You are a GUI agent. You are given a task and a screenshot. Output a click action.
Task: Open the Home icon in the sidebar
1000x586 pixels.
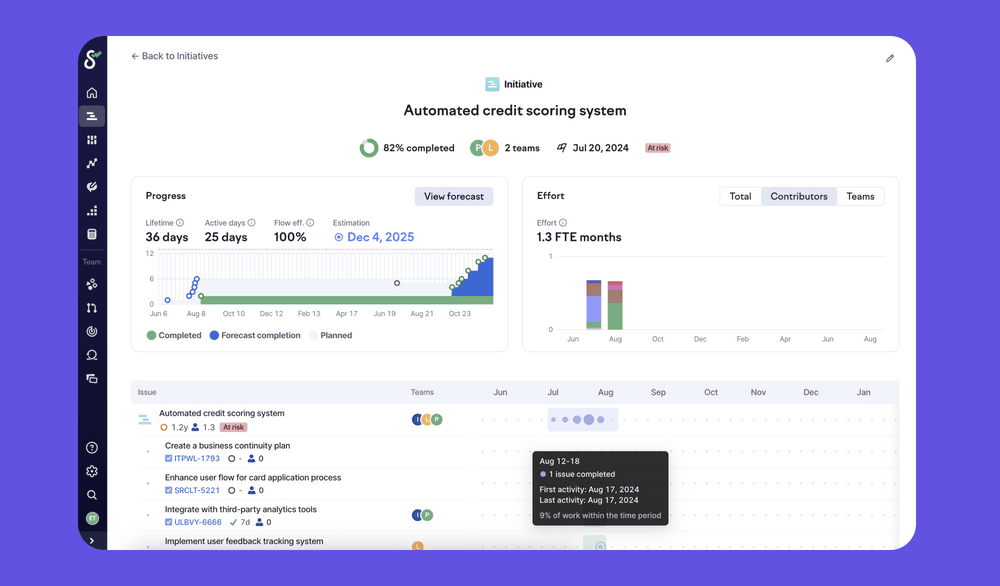pyautogui.click(x=91, y=91)
